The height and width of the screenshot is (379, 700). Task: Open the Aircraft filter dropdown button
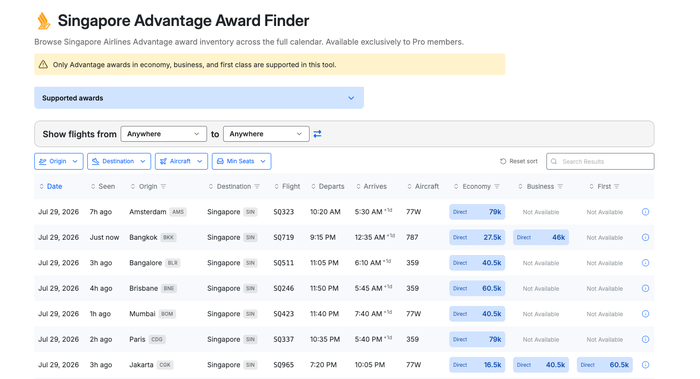click(x=181, y=161)
